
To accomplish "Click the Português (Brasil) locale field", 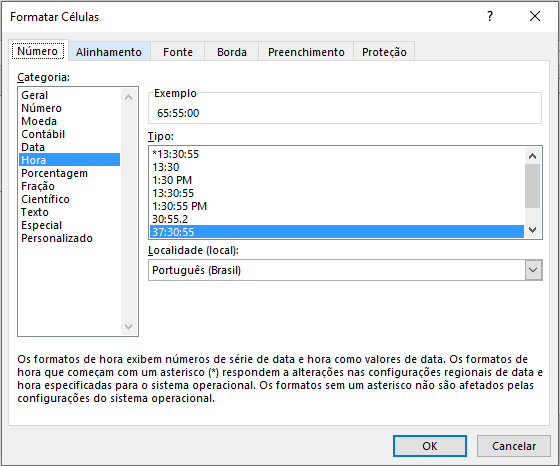I will coord(337,270).
